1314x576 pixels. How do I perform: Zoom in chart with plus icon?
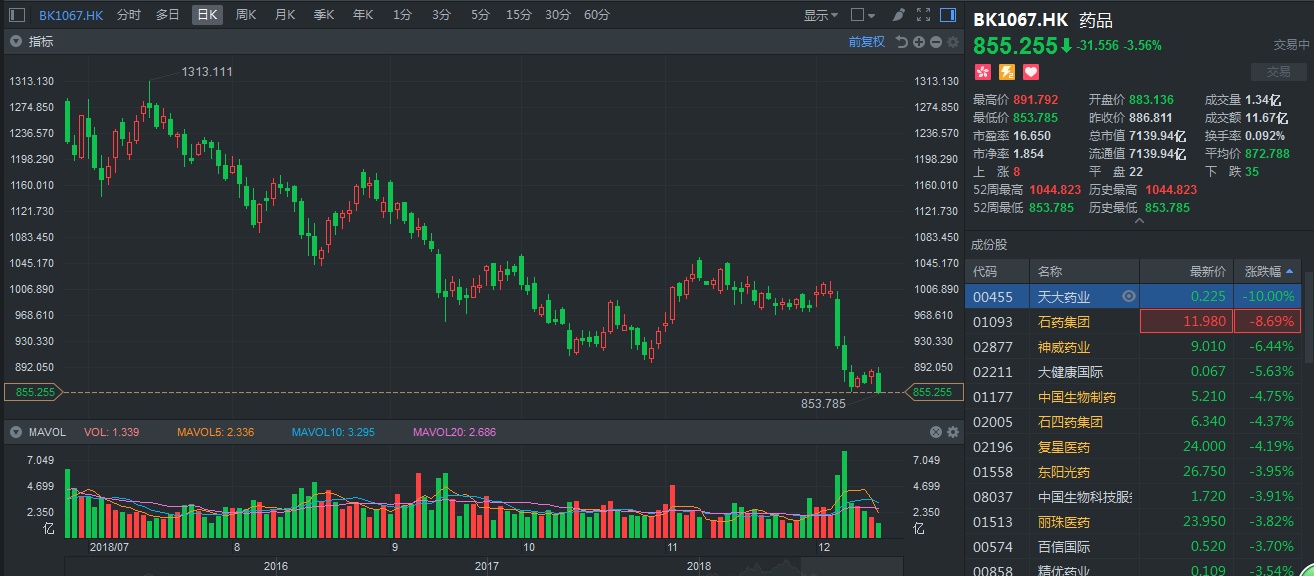[918, 42]
